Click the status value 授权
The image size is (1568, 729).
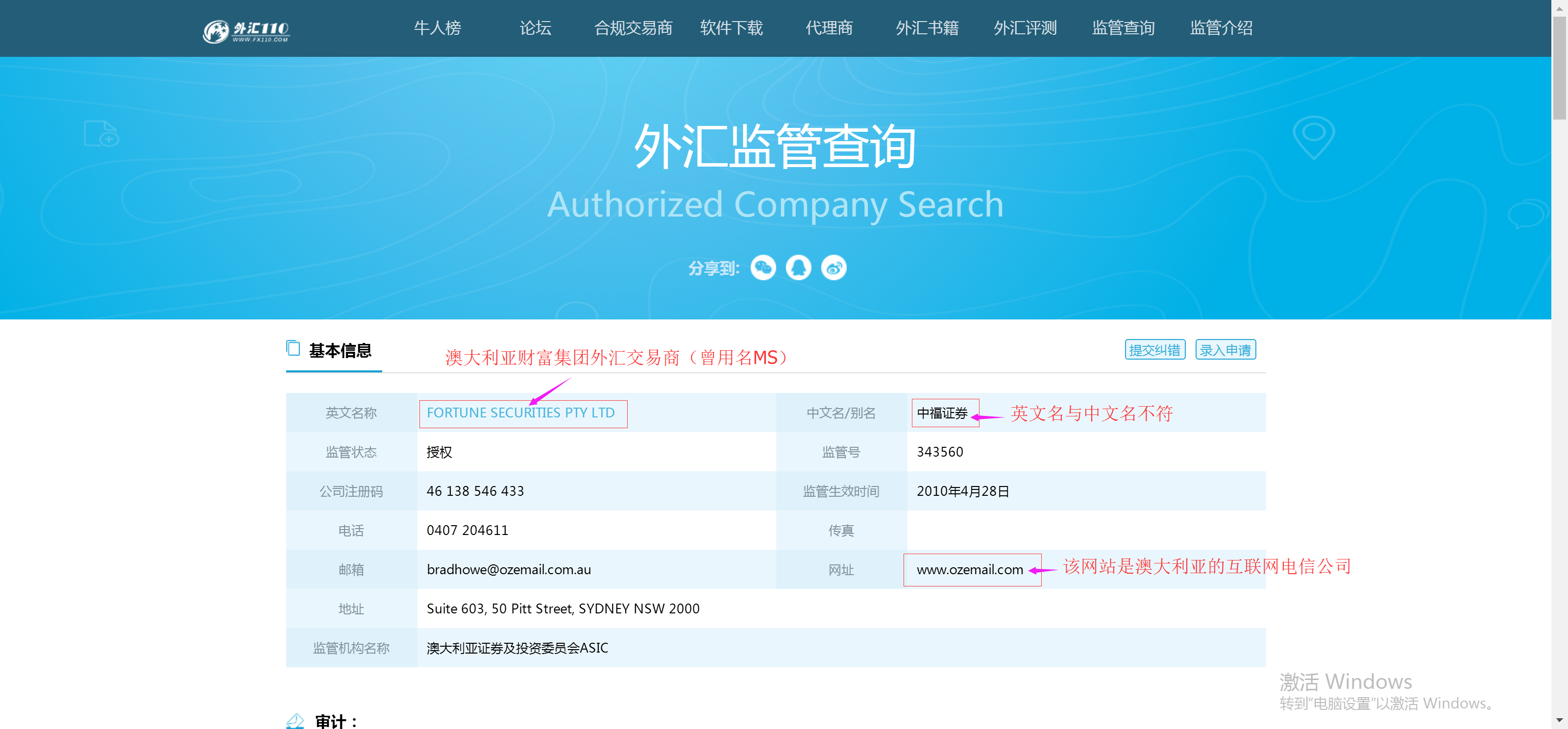[x=439, y=452]
